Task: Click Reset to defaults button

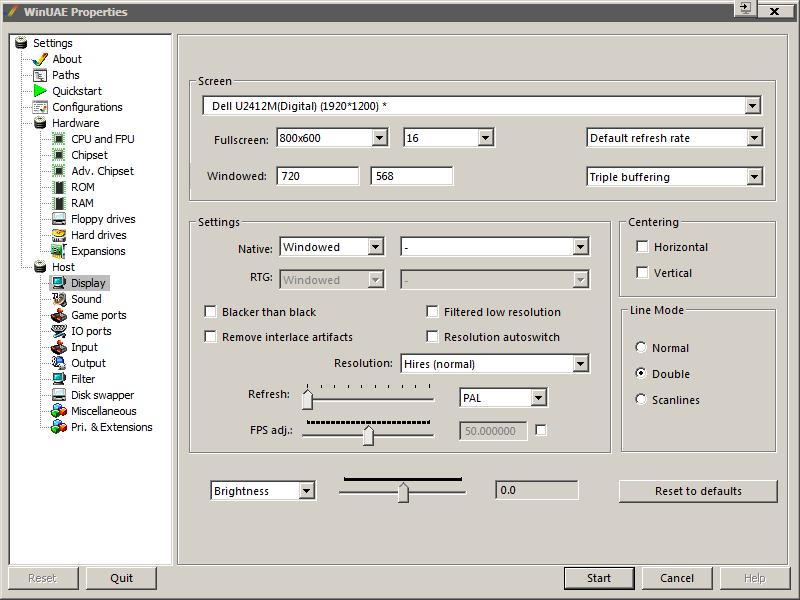Action: (x=698, y=491)
